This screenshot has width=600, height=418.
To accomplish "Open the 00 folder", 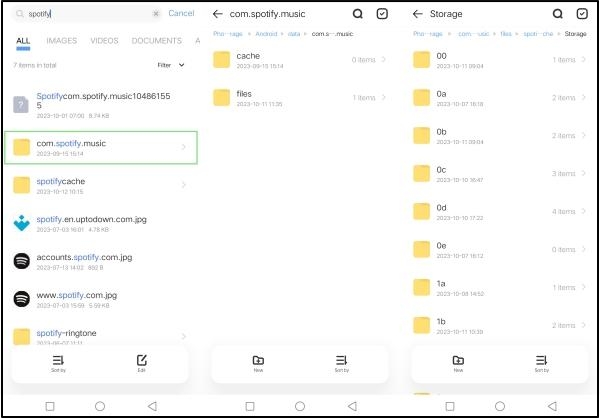I will pos(500,60).
